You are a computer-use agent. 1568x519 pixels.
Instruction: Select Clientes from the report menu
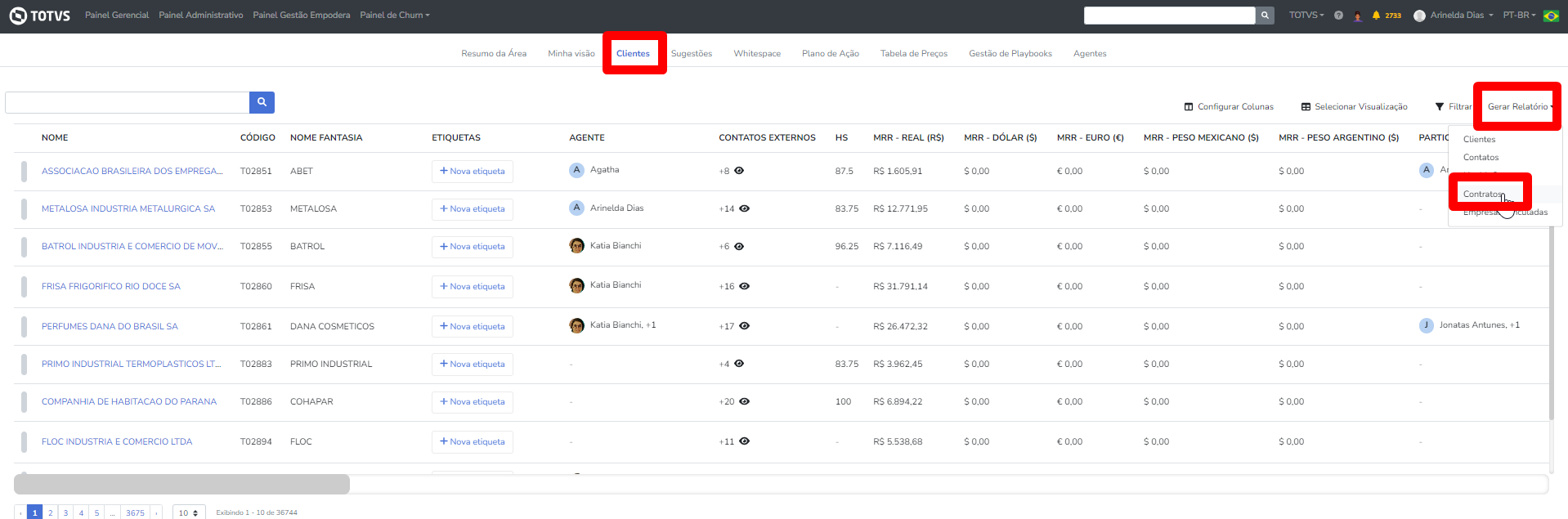tap(1479, 140)
